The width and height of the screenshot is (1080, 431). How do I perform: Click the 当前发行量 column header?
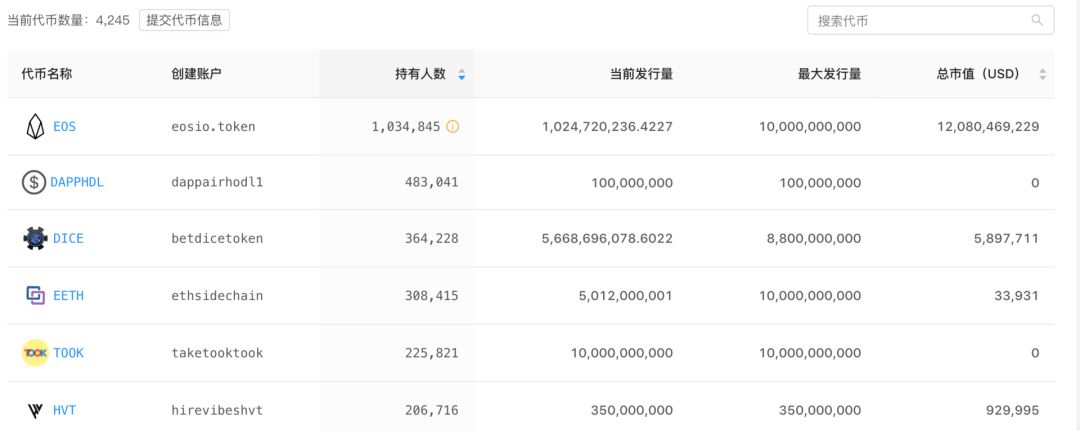(641, 74)
